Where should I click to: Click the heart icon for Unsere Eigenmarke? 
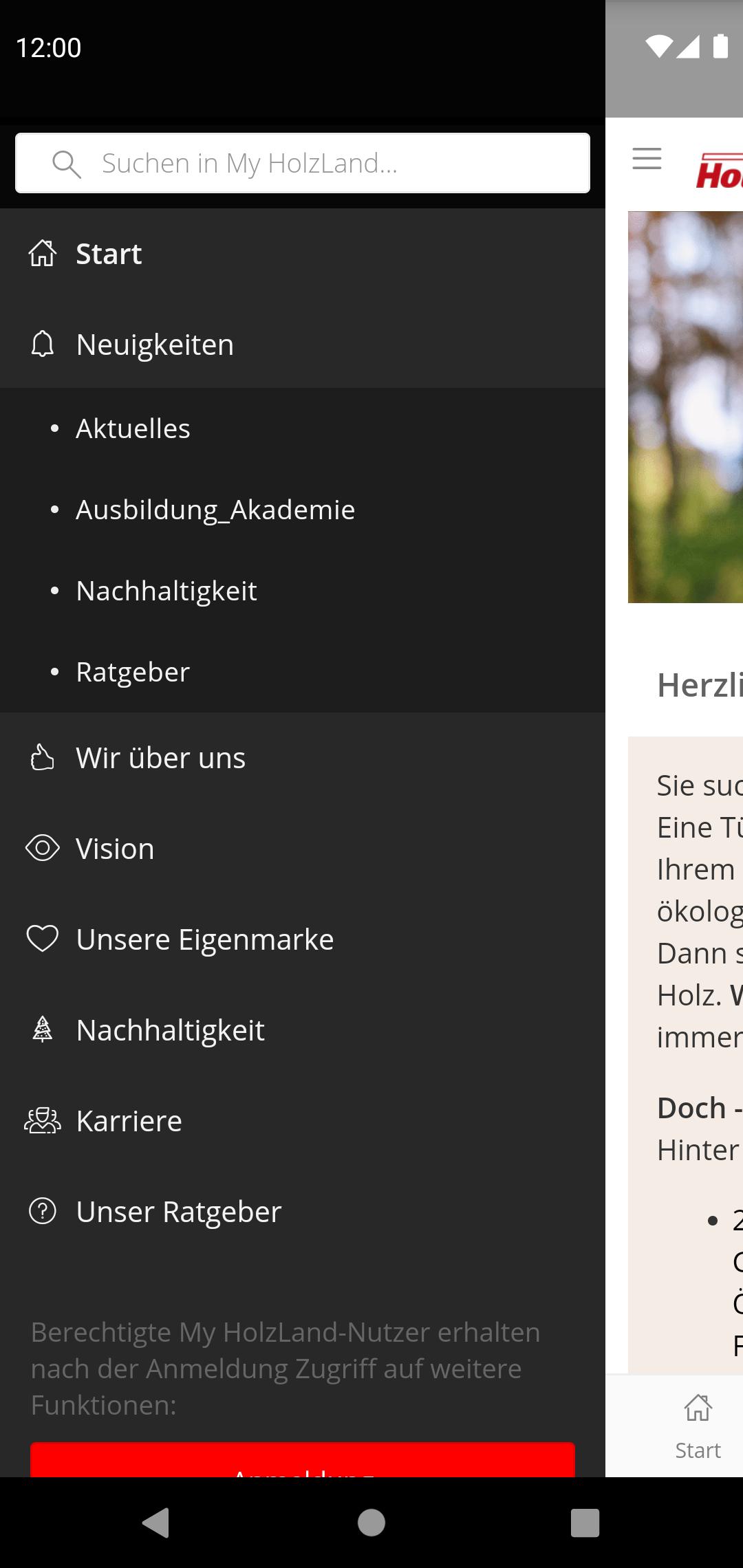43,939
